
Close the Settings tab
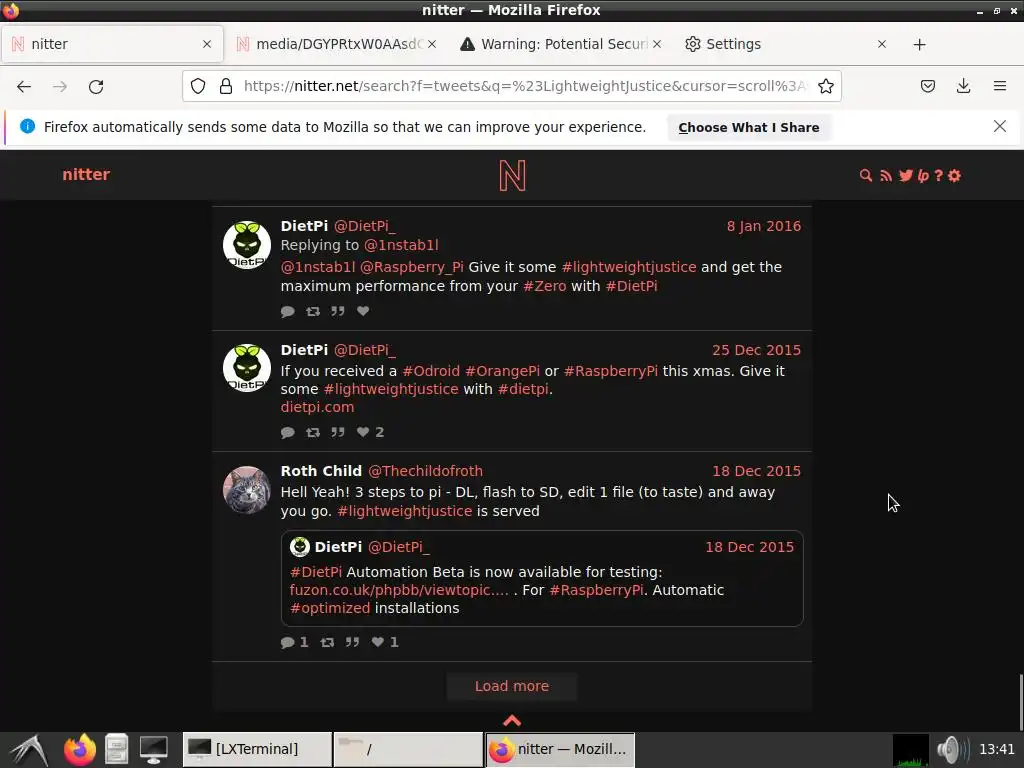pyautogui.click(x=882, y=44)
